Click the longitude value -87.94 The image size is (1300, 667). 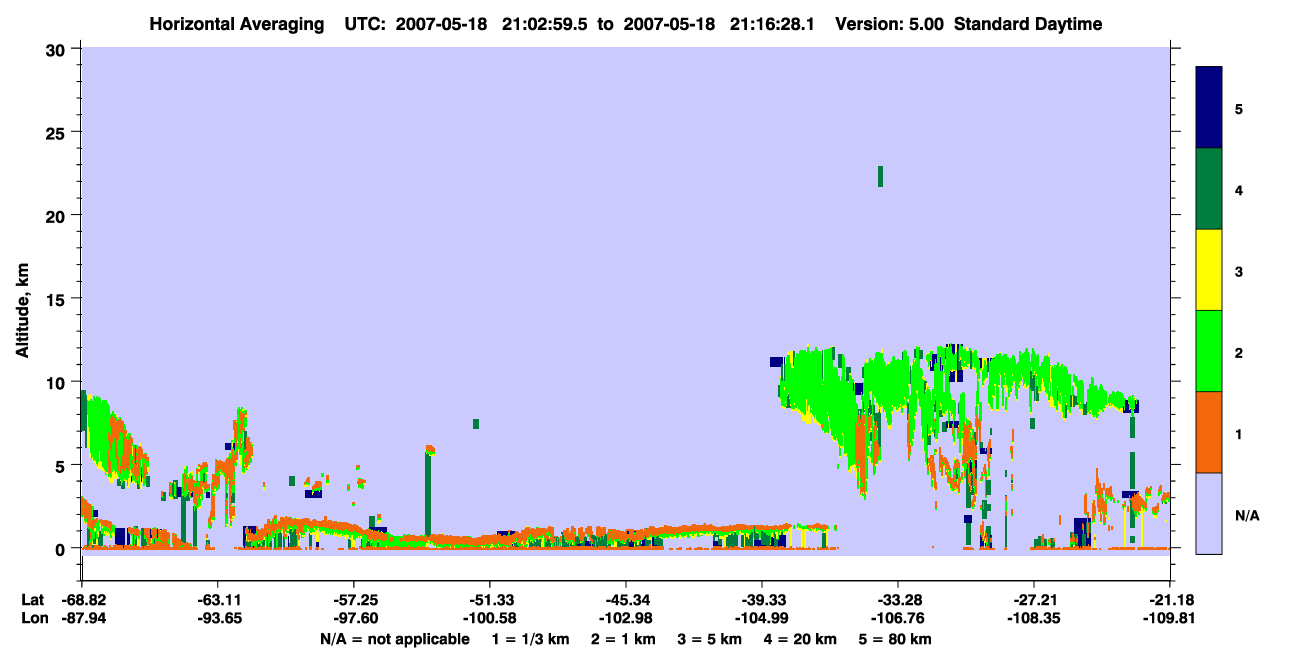pyautogui.click(x=82, y=619)
